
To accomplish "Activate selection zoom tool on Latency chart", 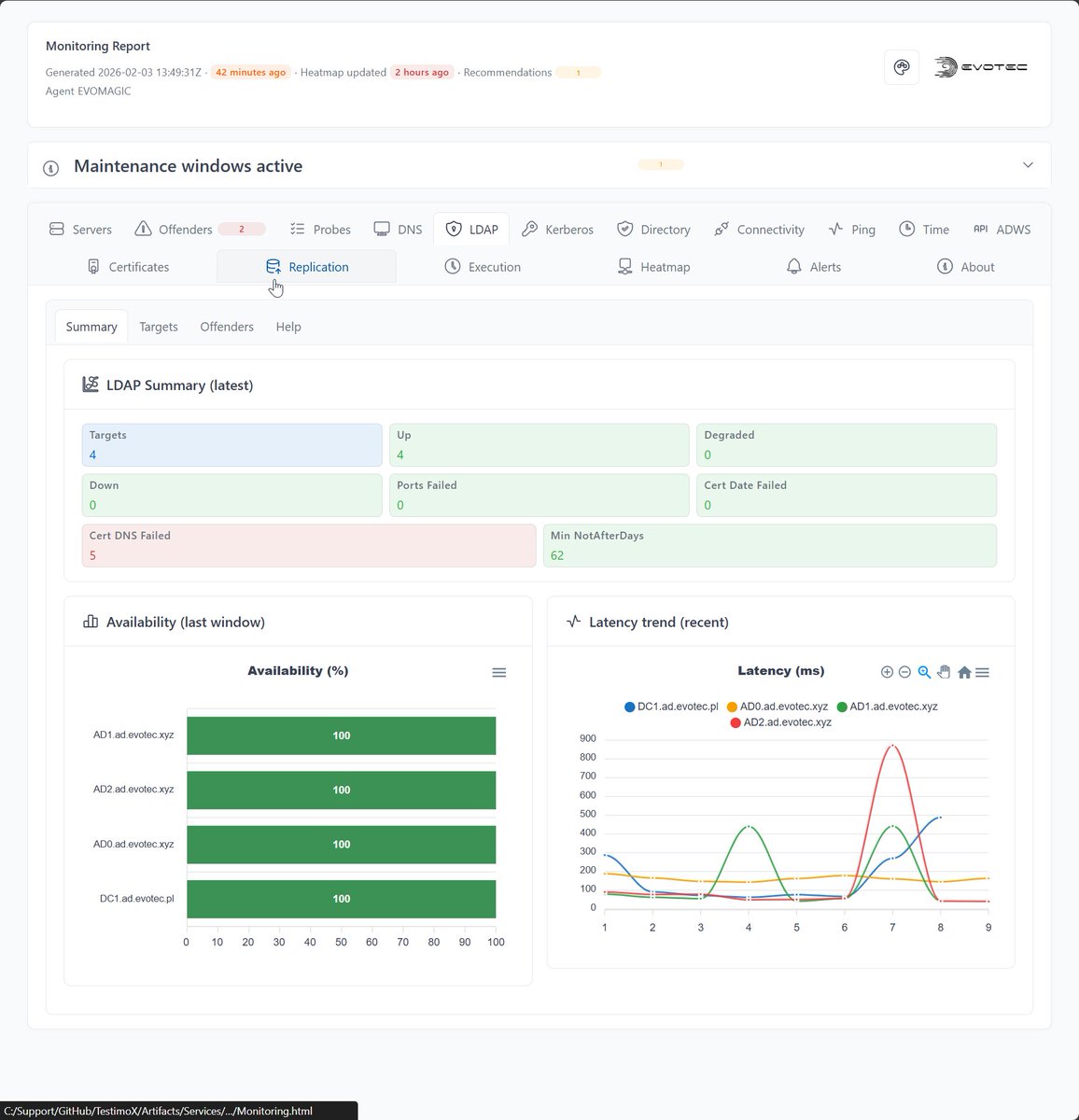I will tap(924, 672).
